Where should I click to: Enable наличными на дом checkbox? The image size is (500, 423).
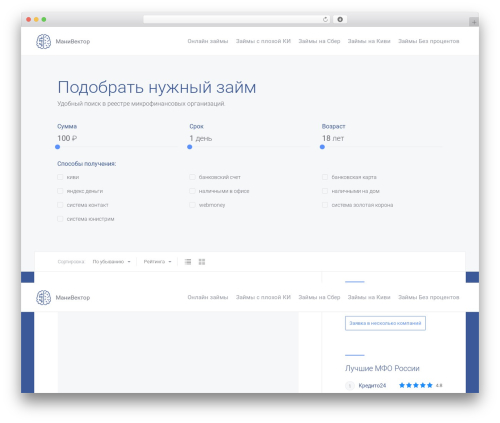coord(325,191)
